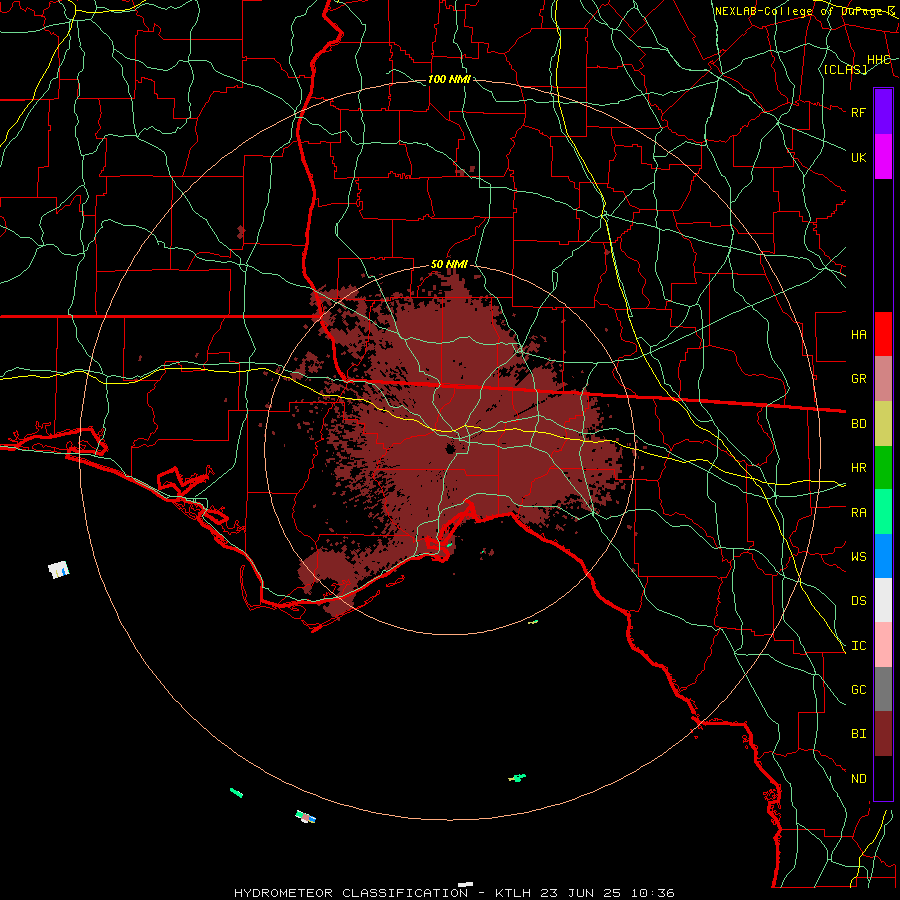The height and width of the screenshot is (900, 900).
Task: Click the 'DS' legend label text
Action: [x=858, y=601]
